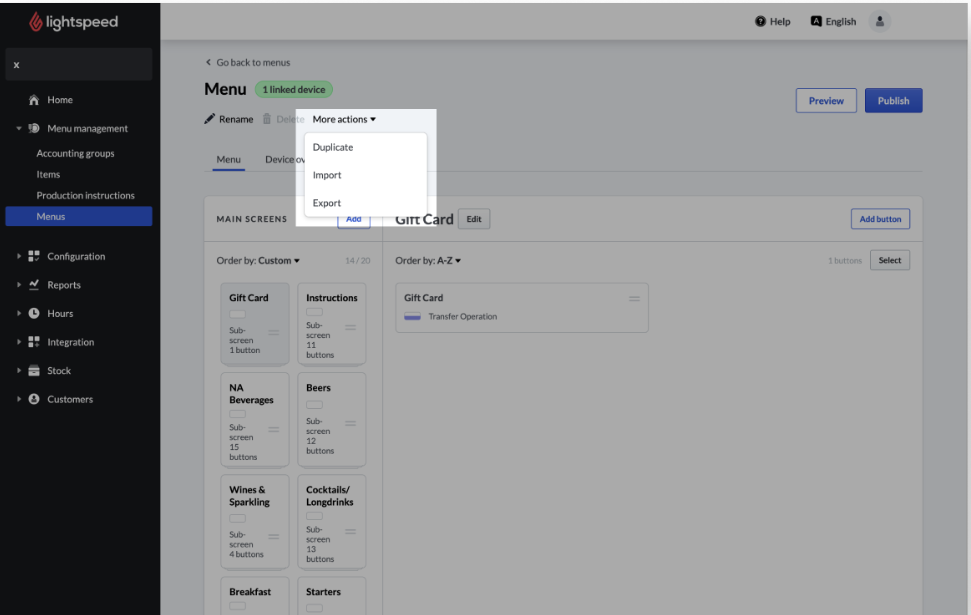Viewport: 971px width, 615px height.
Task: Open the NA Beverages screen tile
Action: click(254, 420)
